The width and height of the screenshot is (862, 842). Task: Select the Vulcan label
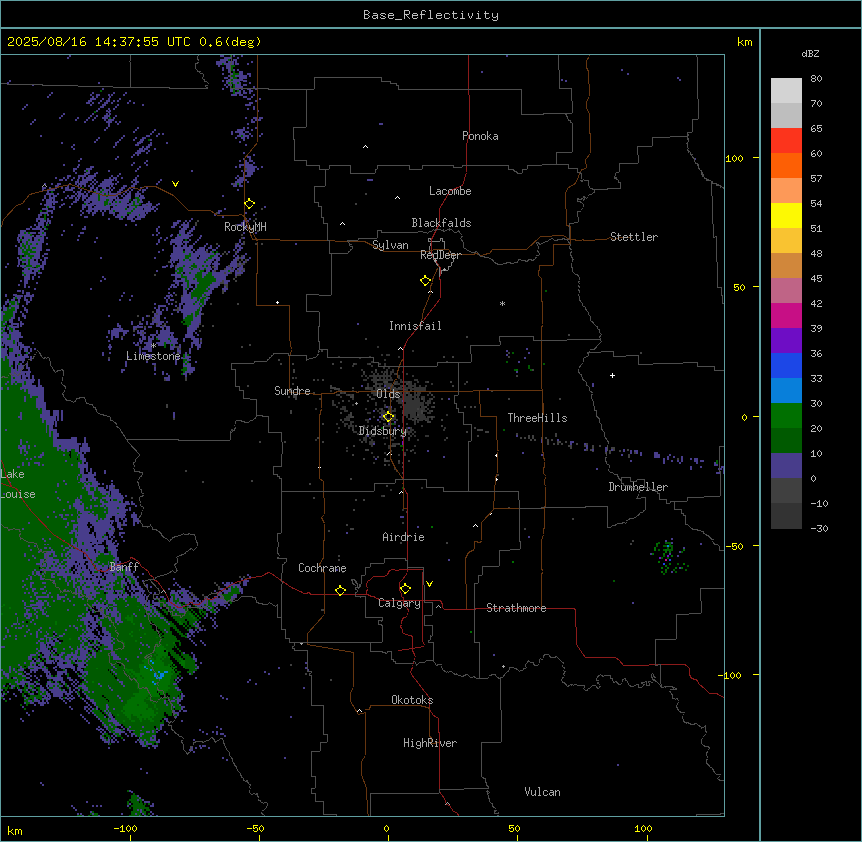click(542, 792)
